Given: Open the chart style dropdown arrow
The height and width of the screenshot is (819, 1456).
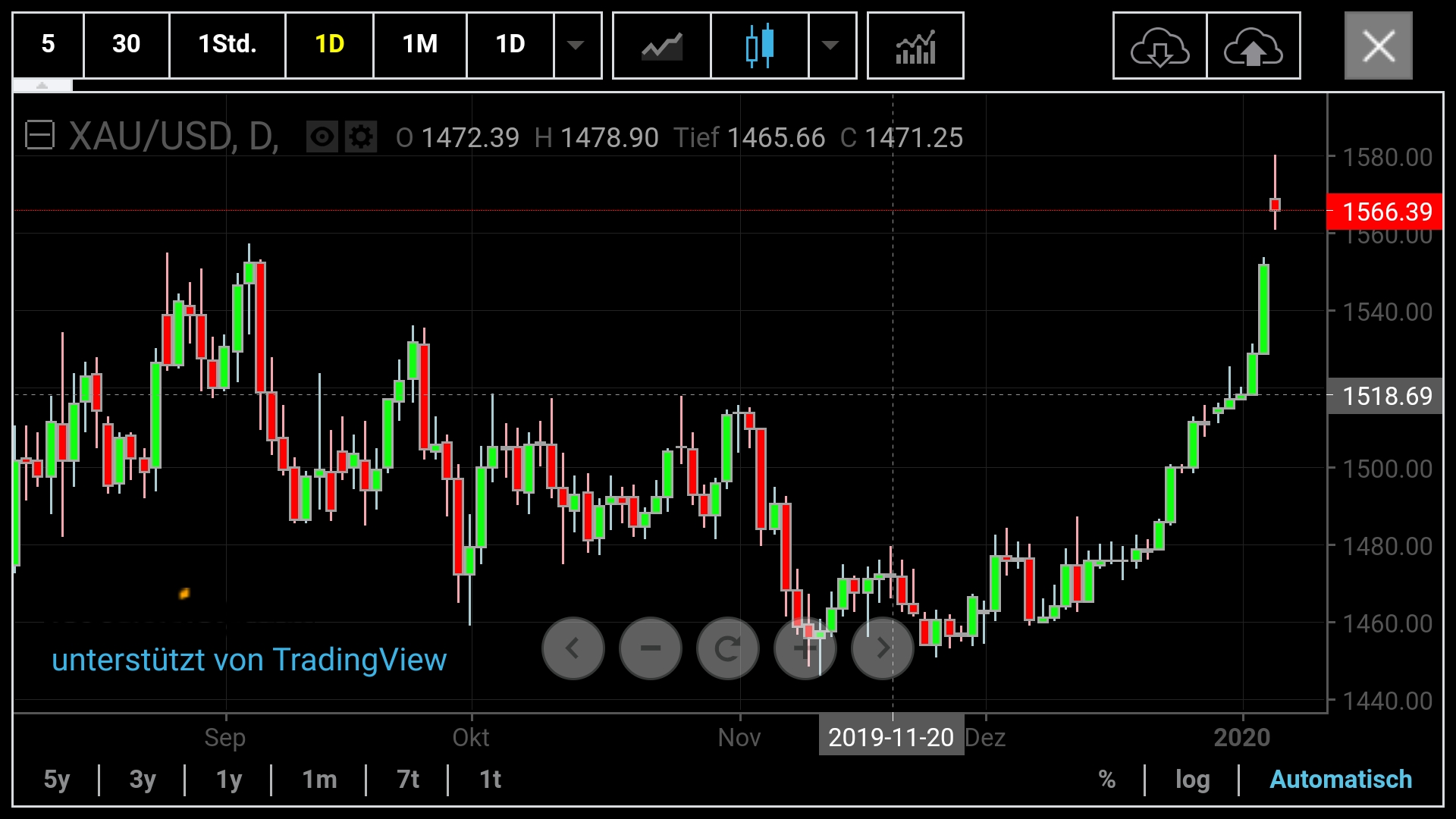Looking at the screenshot, I should 831,45.
